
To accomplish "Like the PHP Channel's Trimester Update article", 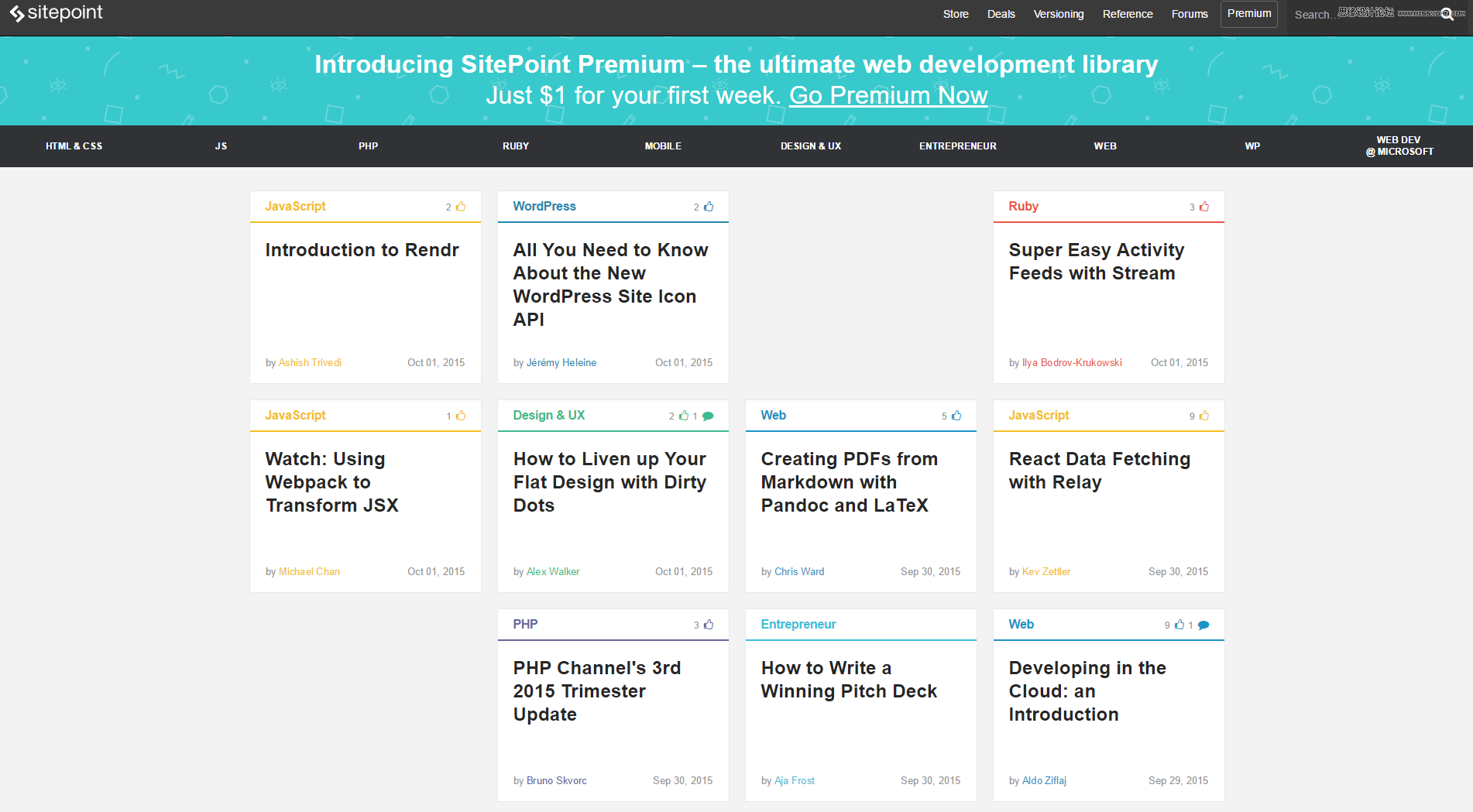I will 709,625.
